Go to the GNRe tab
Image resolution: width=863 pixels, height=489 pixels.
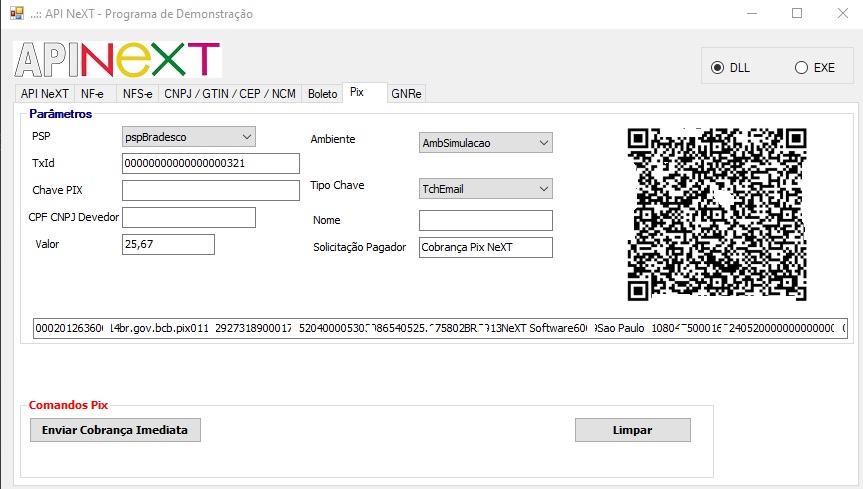click(407, 93)
